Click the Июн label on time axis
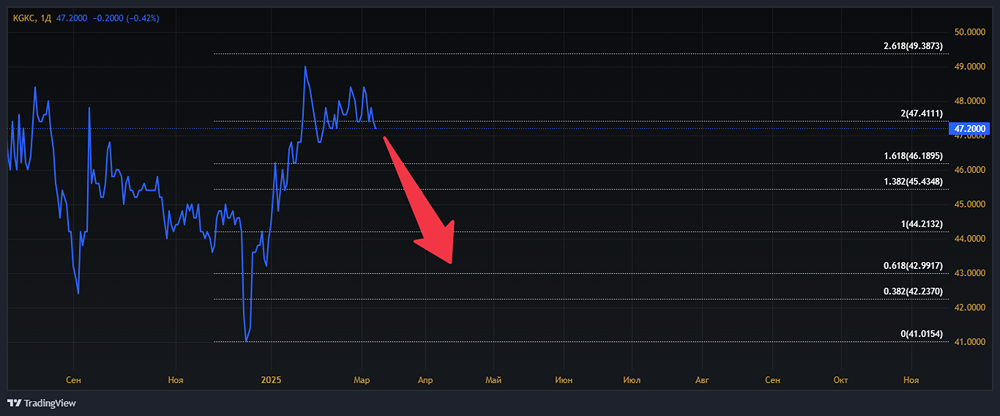Image resolution: width=1000 pixels, height=416 pixels. pos(564,380)
